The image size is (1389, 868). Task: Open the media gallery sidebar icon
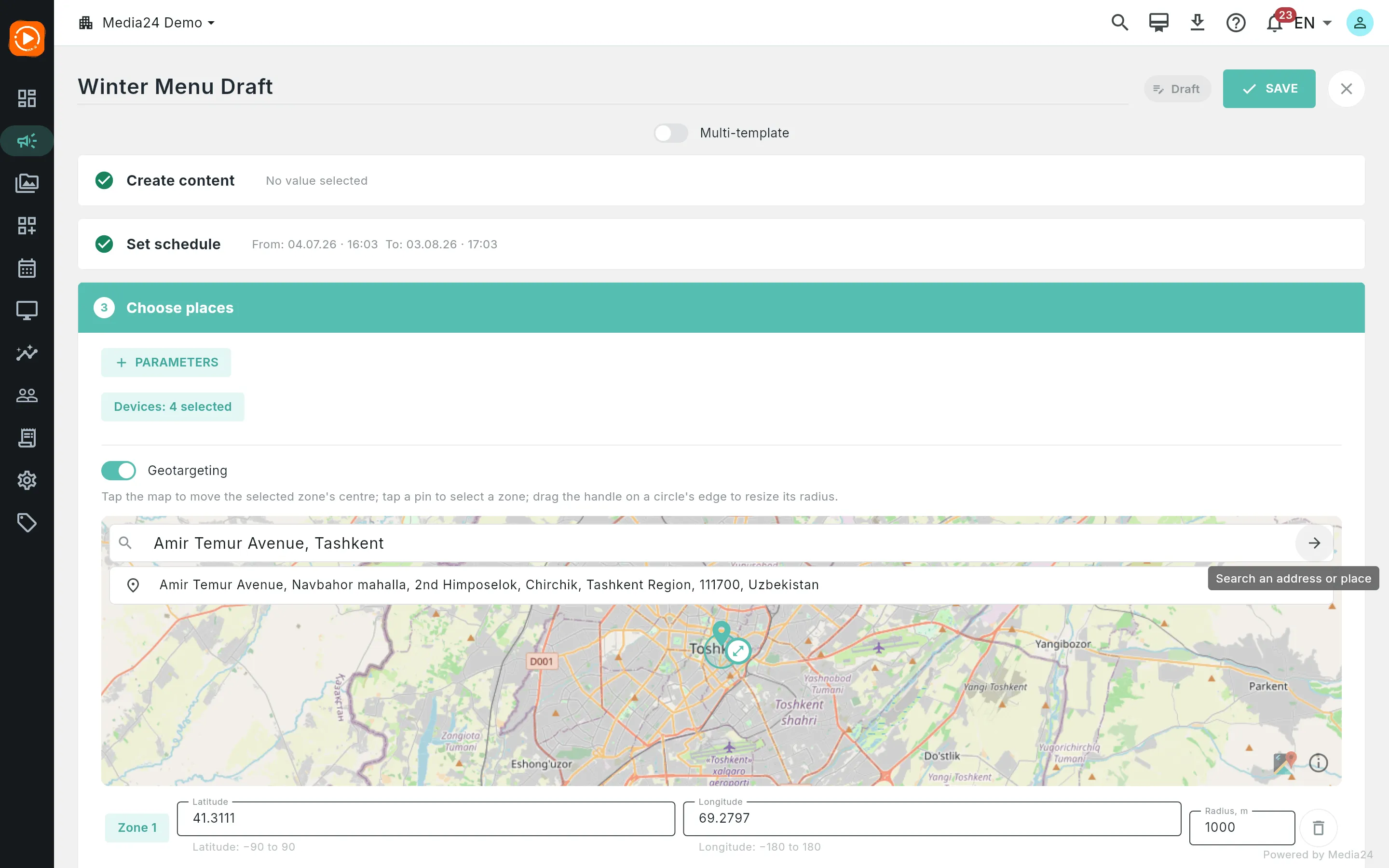click(27, 183)
